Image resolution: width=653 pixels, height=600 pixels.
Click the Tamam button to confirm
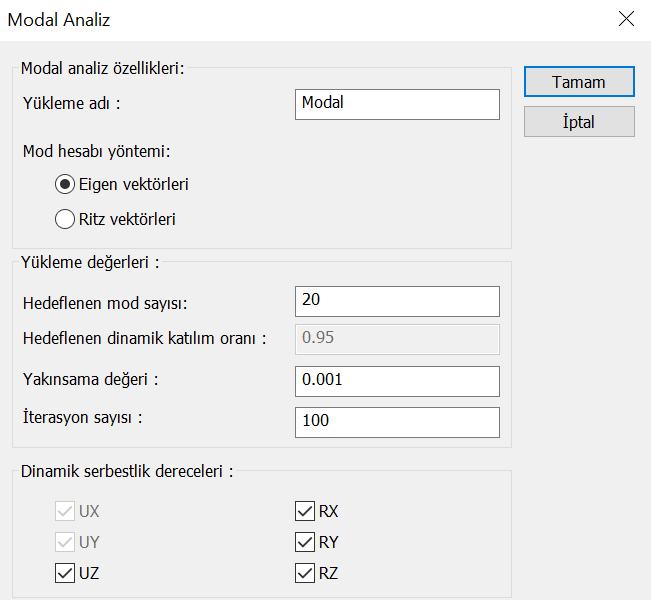579,82
